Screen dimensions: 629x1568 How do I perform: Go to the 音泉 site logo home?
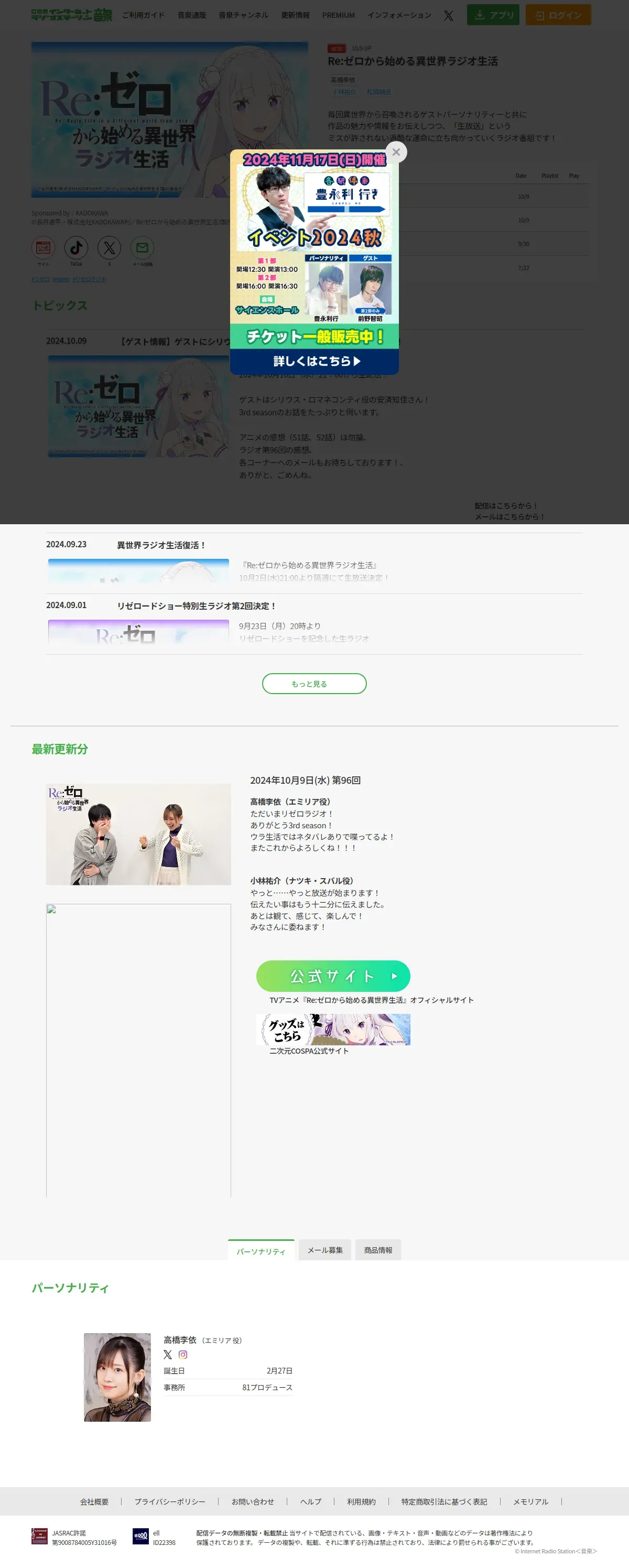coord(72,15)
